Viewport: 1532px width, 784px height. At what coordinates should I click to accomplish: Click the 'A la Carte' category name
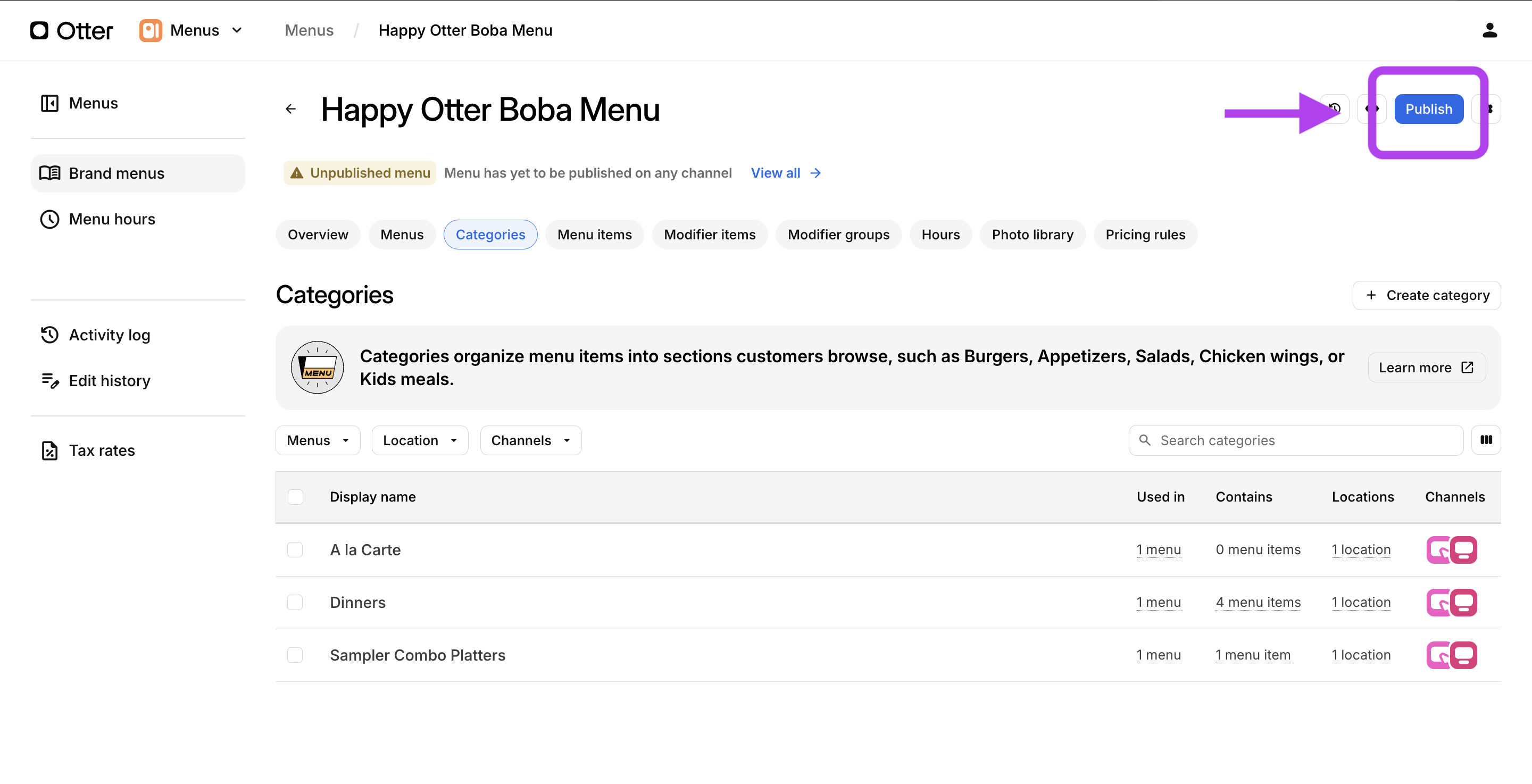point(365,549)
